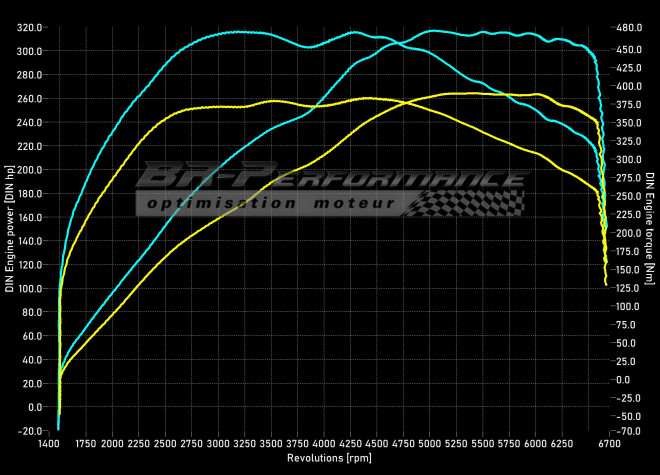Click the 480.0 tick on torque axis
The image size is (660, 475).
[x=629, y=27]
